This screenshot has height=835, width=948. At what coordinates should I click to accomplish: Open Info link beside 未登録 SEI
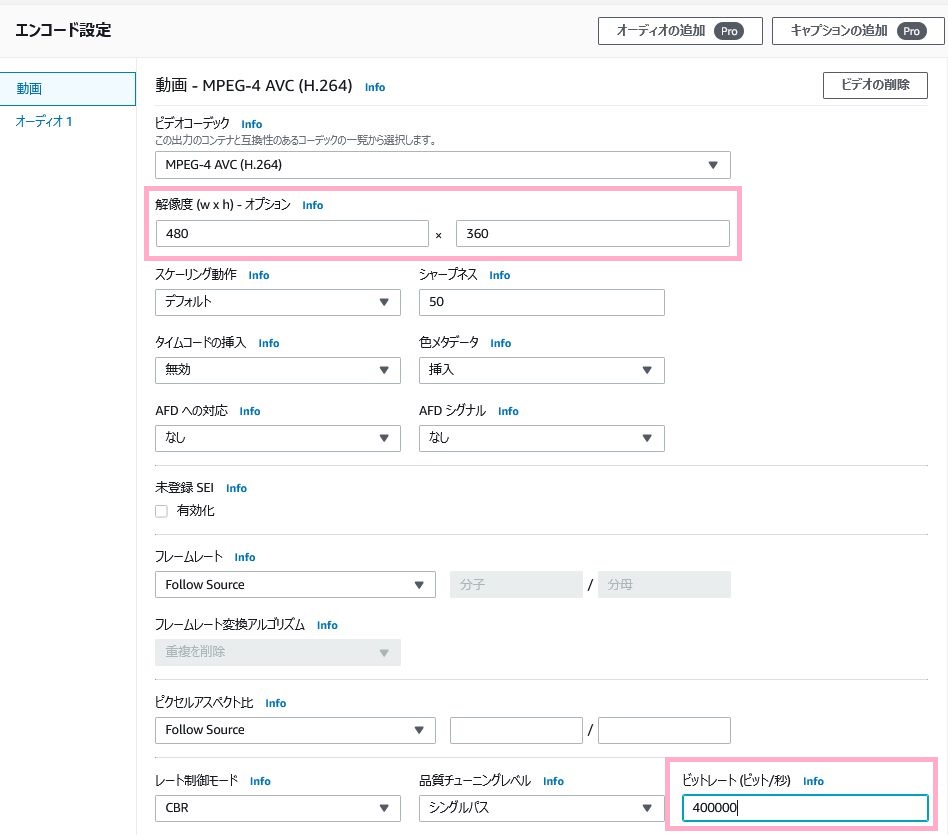click(236, 489)
